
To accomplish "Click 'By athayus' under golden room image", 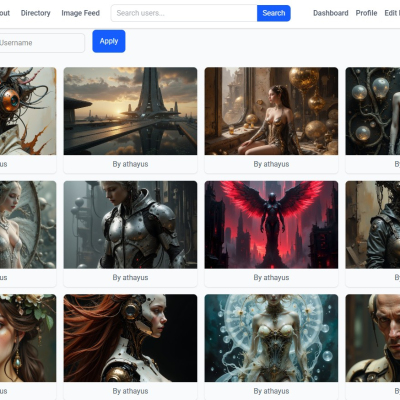I will tap(271, 164).
